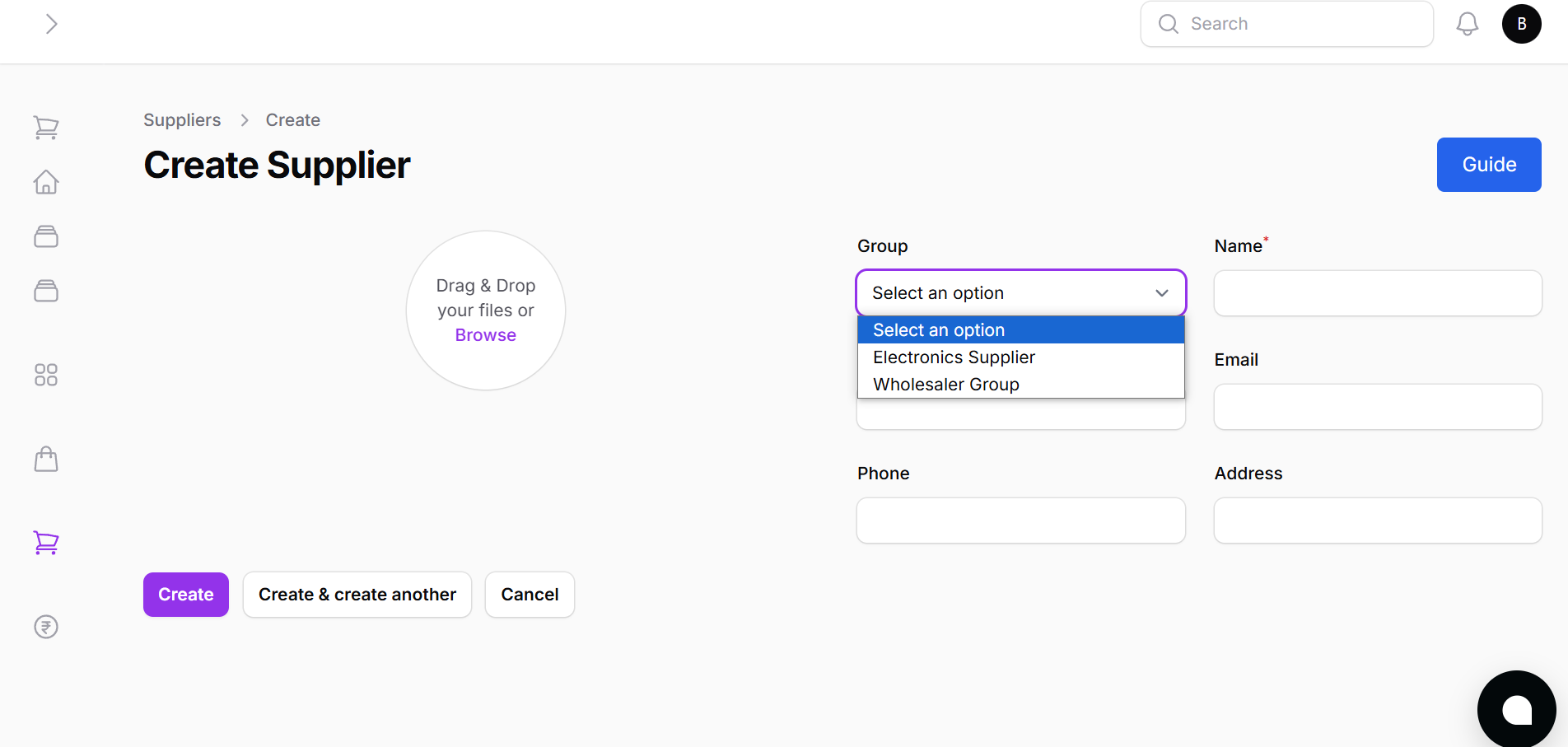Open the second storage section in the sidebar
Image resolution: width=1568 pixels, height=747 pixels.
46,291
